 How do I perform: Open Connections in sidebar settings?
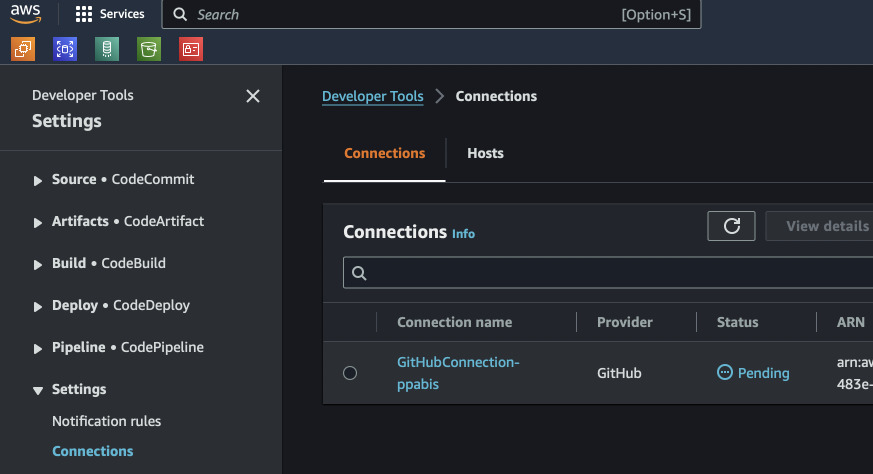[x=92, y=451]
